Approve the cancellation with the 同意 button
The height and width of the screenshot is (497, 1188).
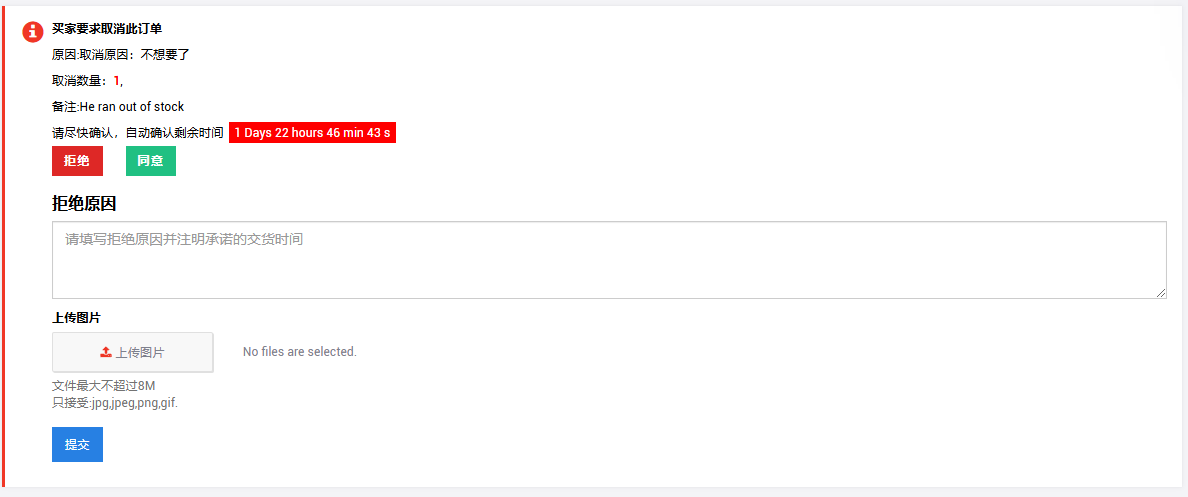tap(151, 161)
